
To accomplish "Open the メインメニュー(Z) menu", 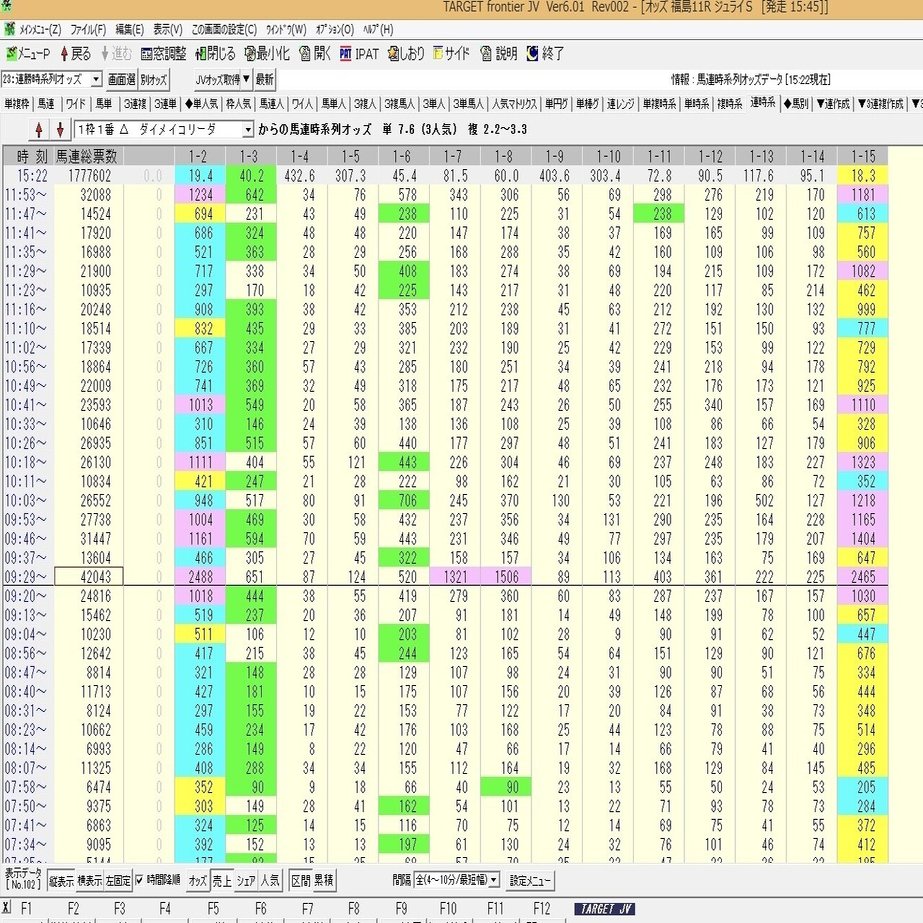I will [40, 29].
